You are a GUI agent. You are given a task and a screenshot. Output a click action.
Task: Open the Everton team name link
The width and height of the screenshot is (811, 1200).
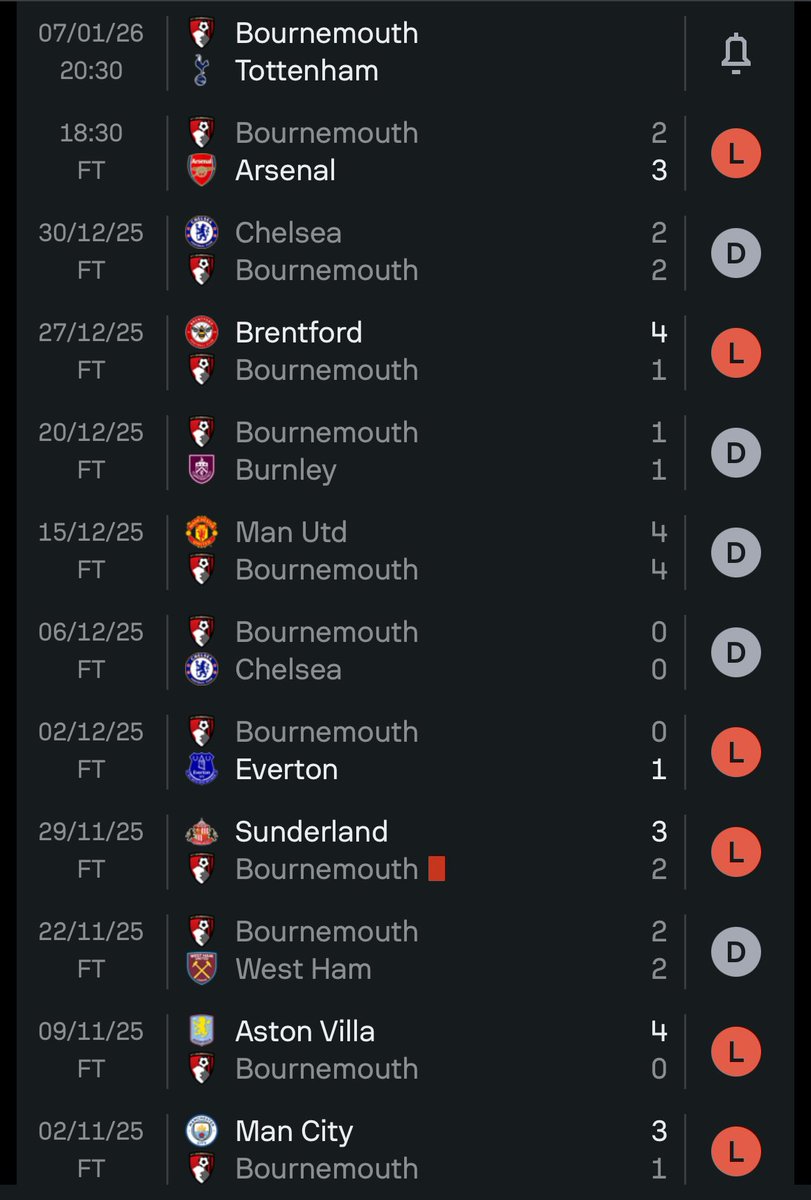(x=286, y=770)
